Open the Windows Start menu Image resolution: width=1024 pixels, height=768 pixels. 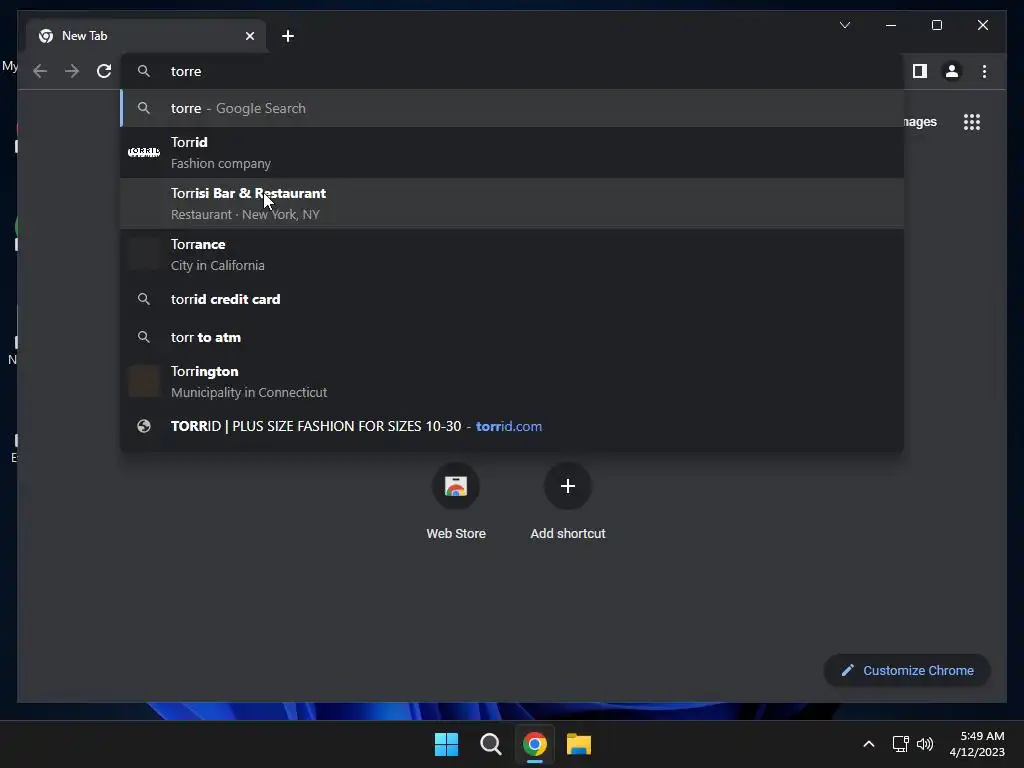(447, 744)
